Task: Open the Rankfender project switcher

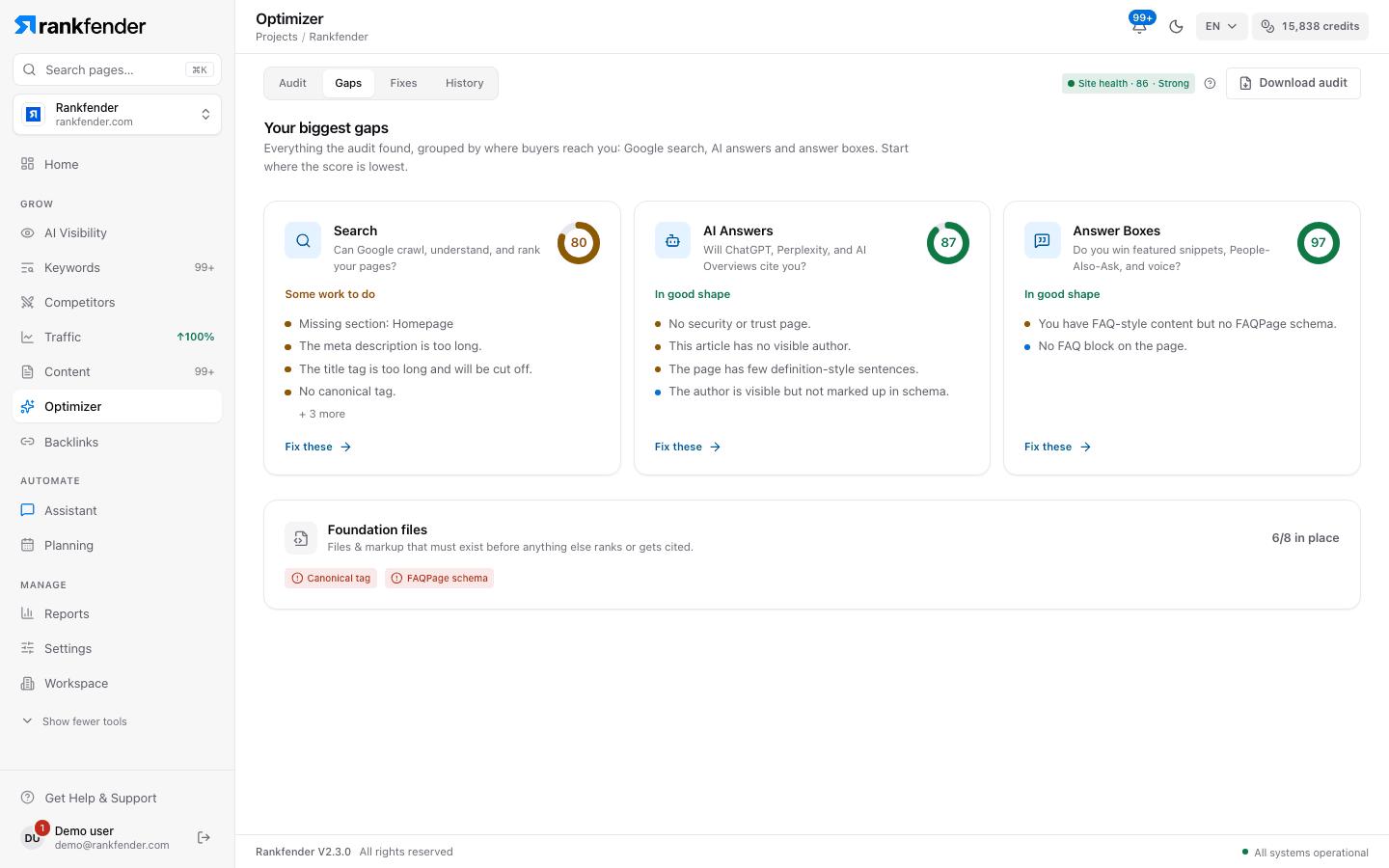Action: click(117, 115)
